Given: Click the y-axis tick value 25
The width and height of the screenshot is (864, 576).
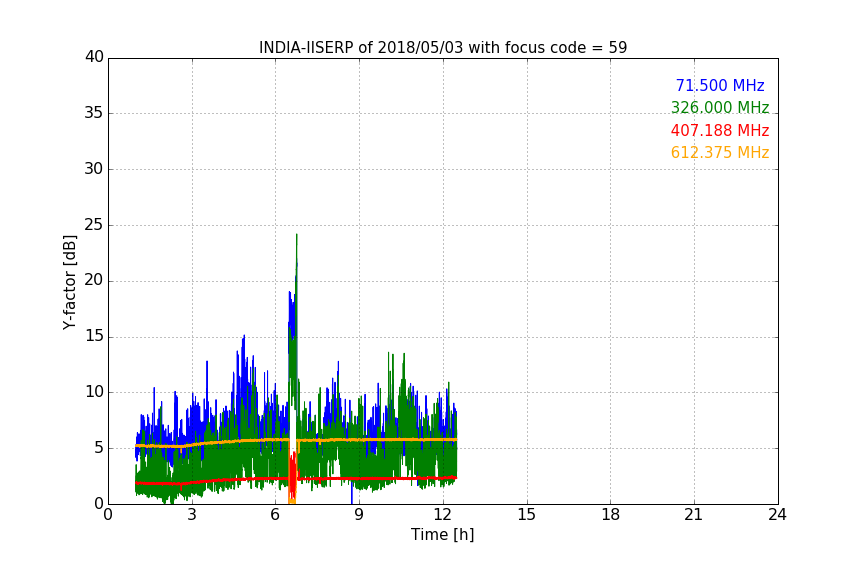Looking at the screenshot, I should 94,224.
